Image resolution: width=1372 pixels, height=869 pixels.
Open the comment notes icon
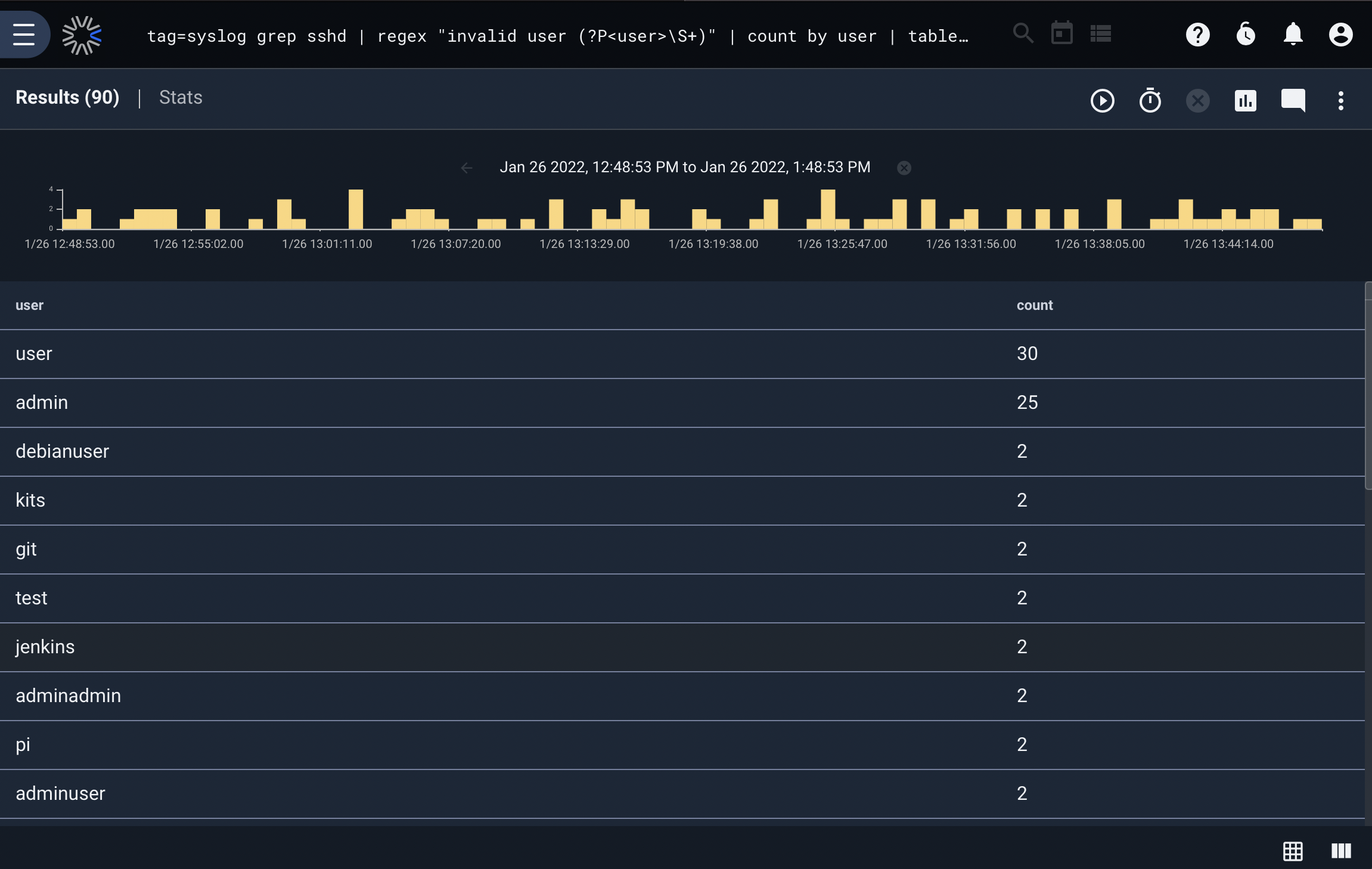(1293, 101)
